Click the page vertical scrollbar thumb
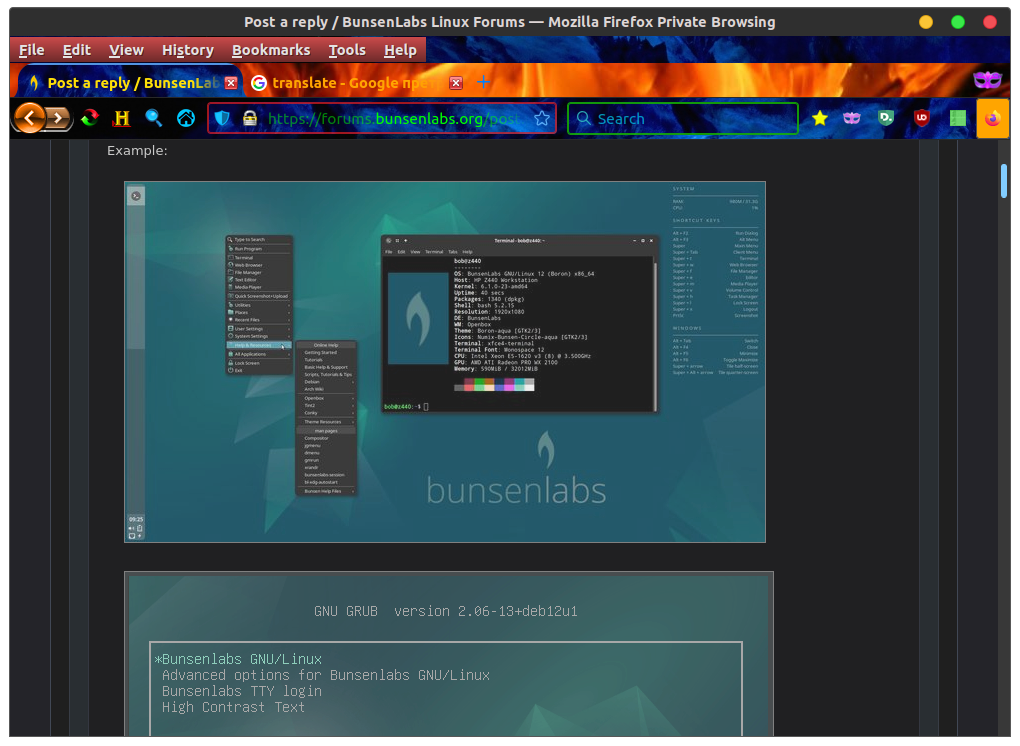Viewport: 1020px width, 746px height. 1003,181
